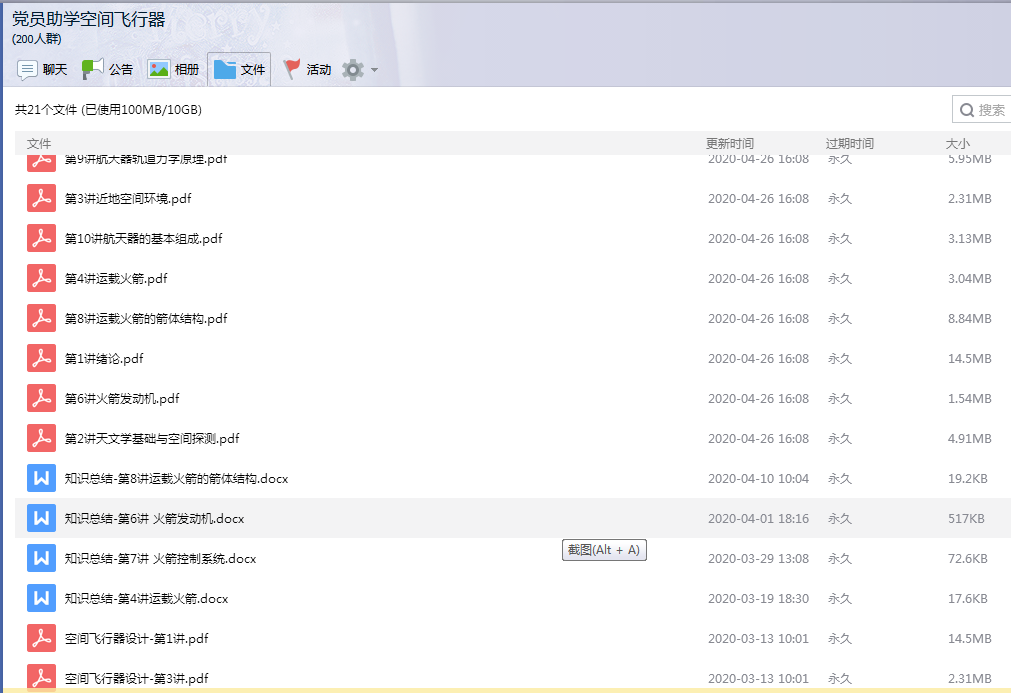Click Word icon for 知识总结-第4讲运载火箭.docx
This screenshot has height=693, width=1011.
[x=41, y=598]
